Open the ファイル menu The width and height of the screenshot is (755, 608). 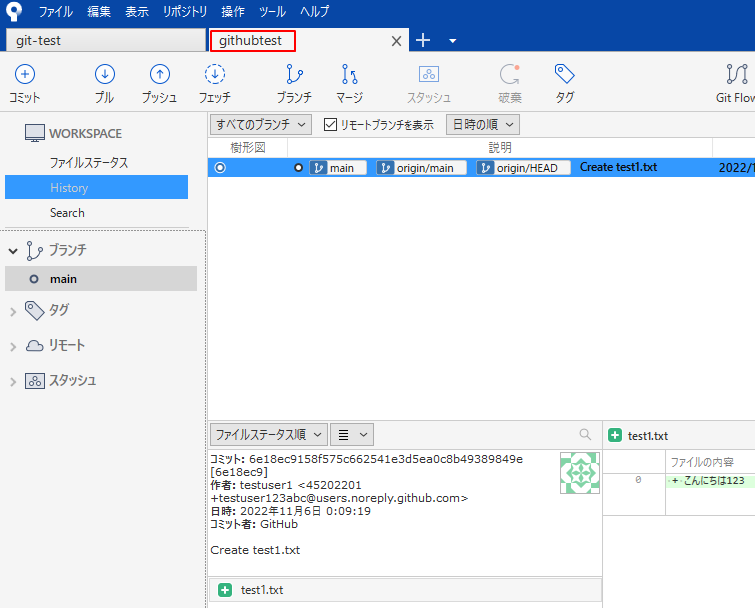pyautogui.click(x=55, y=12)
